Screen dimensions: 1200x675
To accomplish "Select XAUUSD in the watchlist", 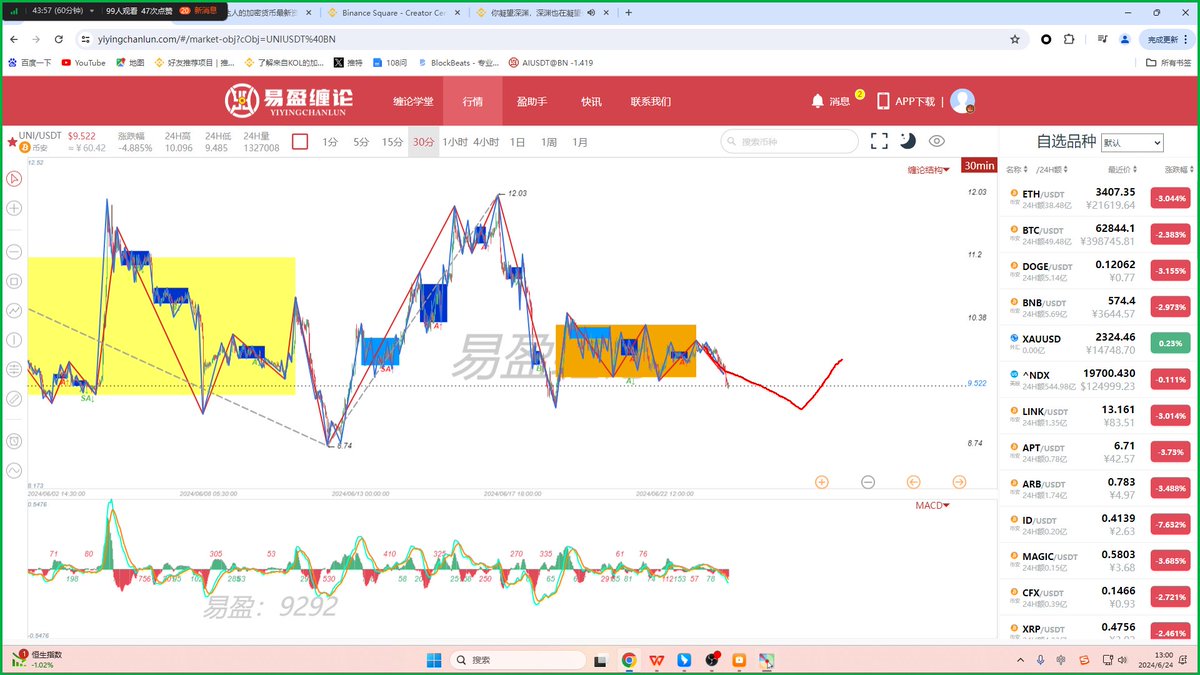I will point(1098,344).
